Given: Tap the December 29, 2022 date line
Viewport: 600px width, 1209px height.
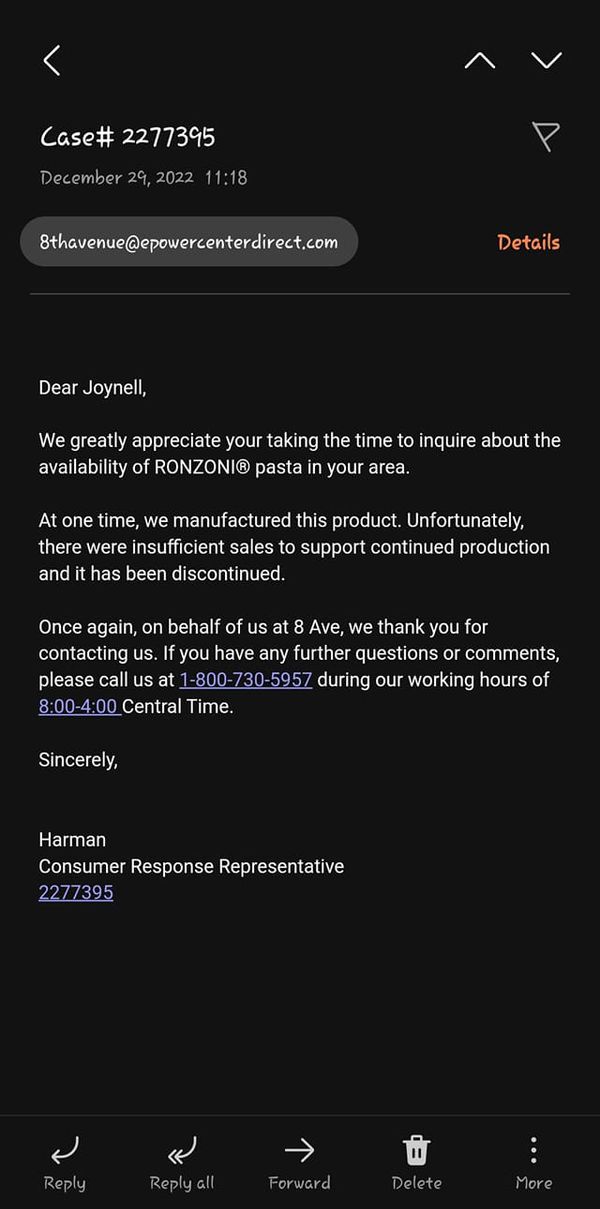Looking at the screenshot, I should click(x=143, y=178).
